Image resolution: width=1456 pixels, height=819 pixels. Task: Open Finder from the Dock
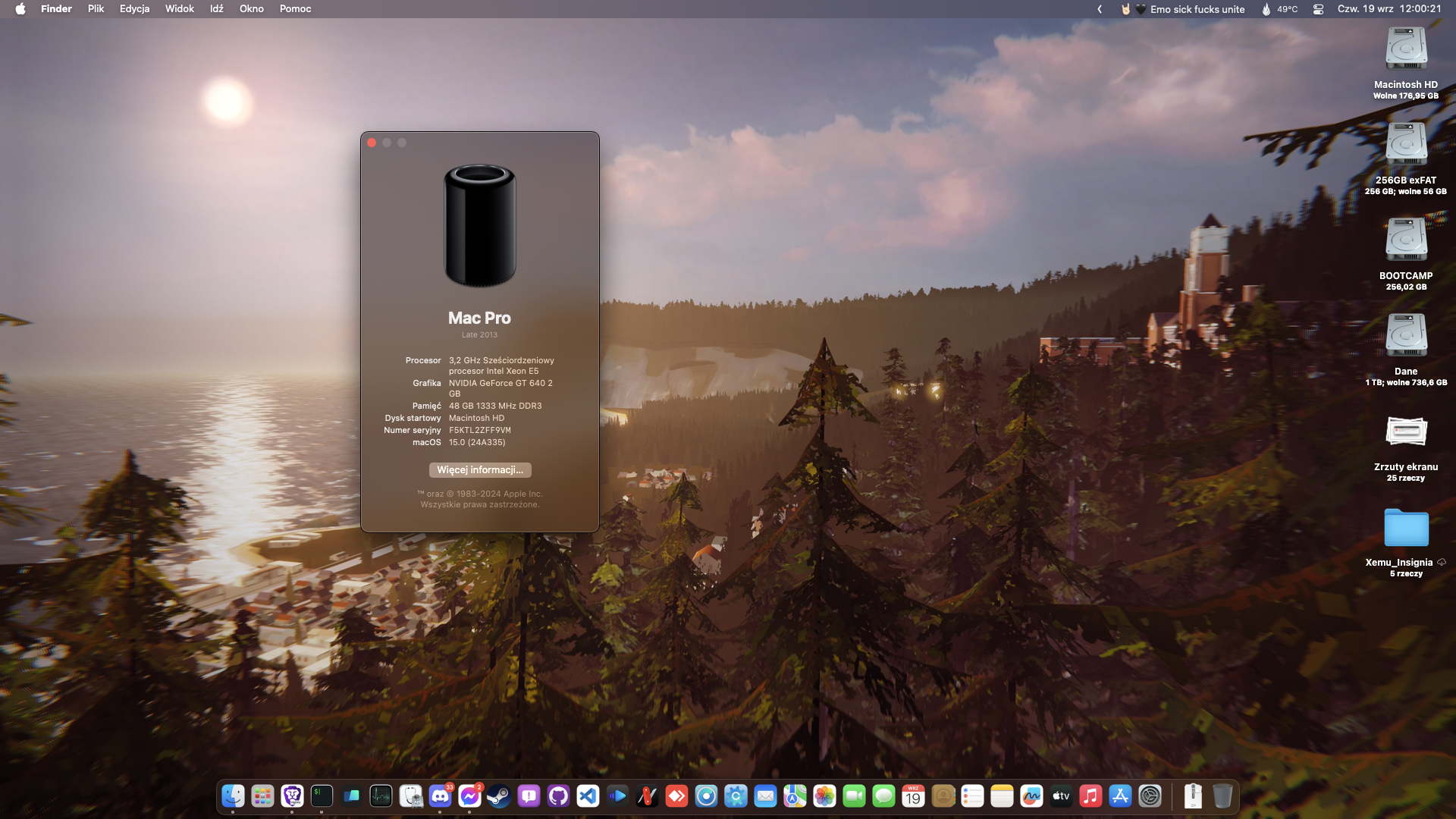(x=233, y=795)
